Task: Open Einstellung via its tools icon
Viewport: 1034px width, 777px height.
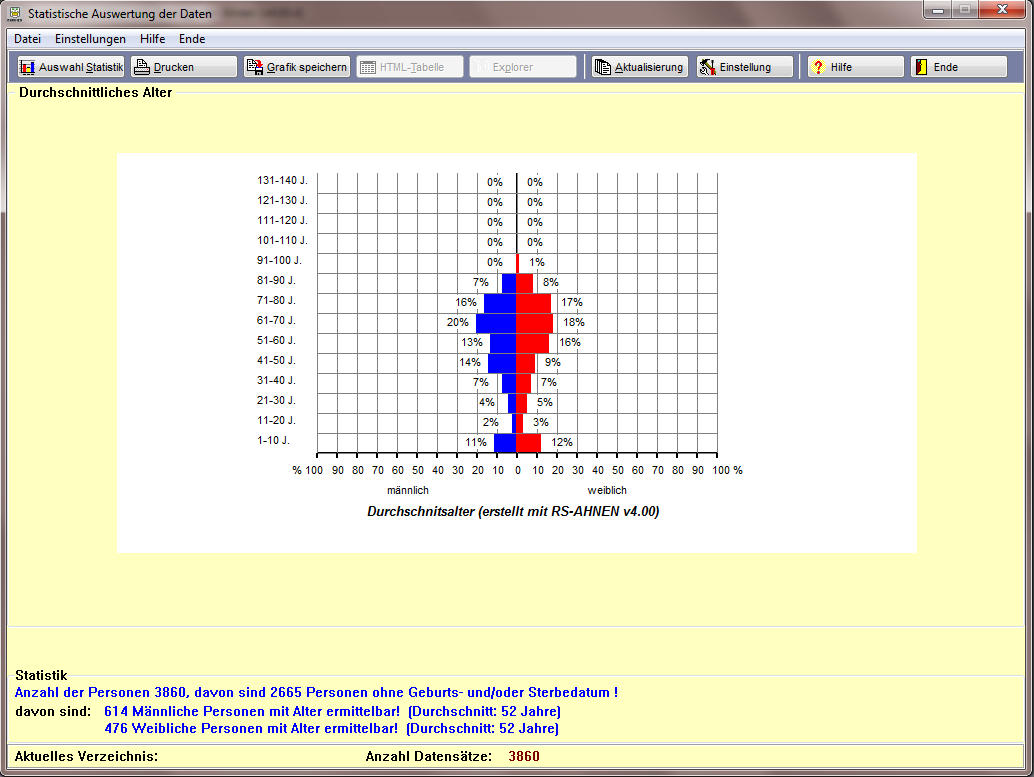Action: (708, 67)
